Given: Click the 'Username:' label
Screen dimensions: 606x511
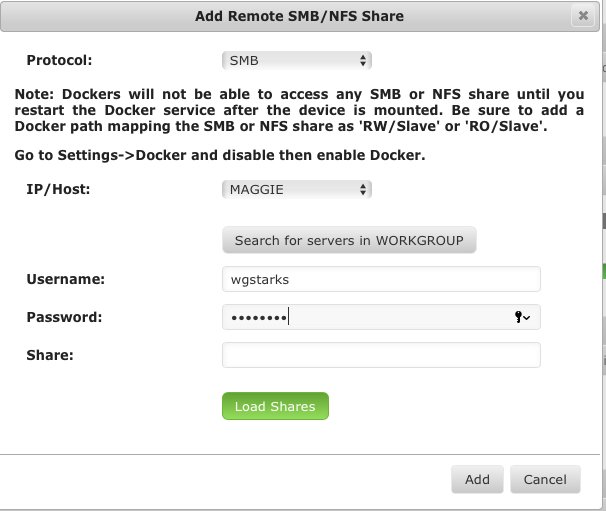Looking at the screenshot, I should [x=65, y=279].
